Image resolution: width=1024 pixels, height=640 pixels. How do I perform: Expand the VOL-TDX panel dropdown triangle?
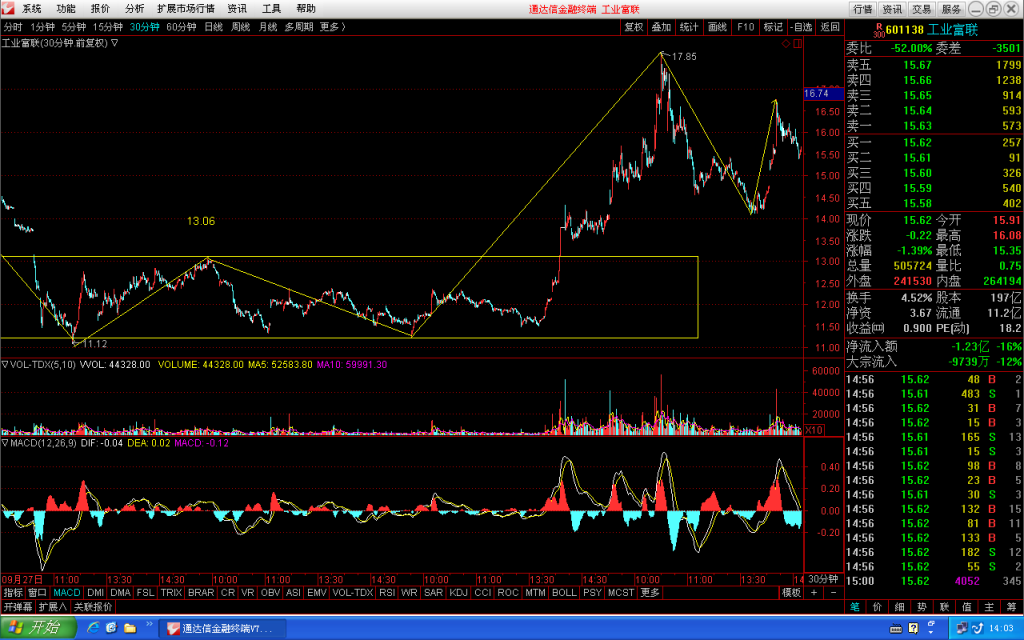(x=5, y=364)
